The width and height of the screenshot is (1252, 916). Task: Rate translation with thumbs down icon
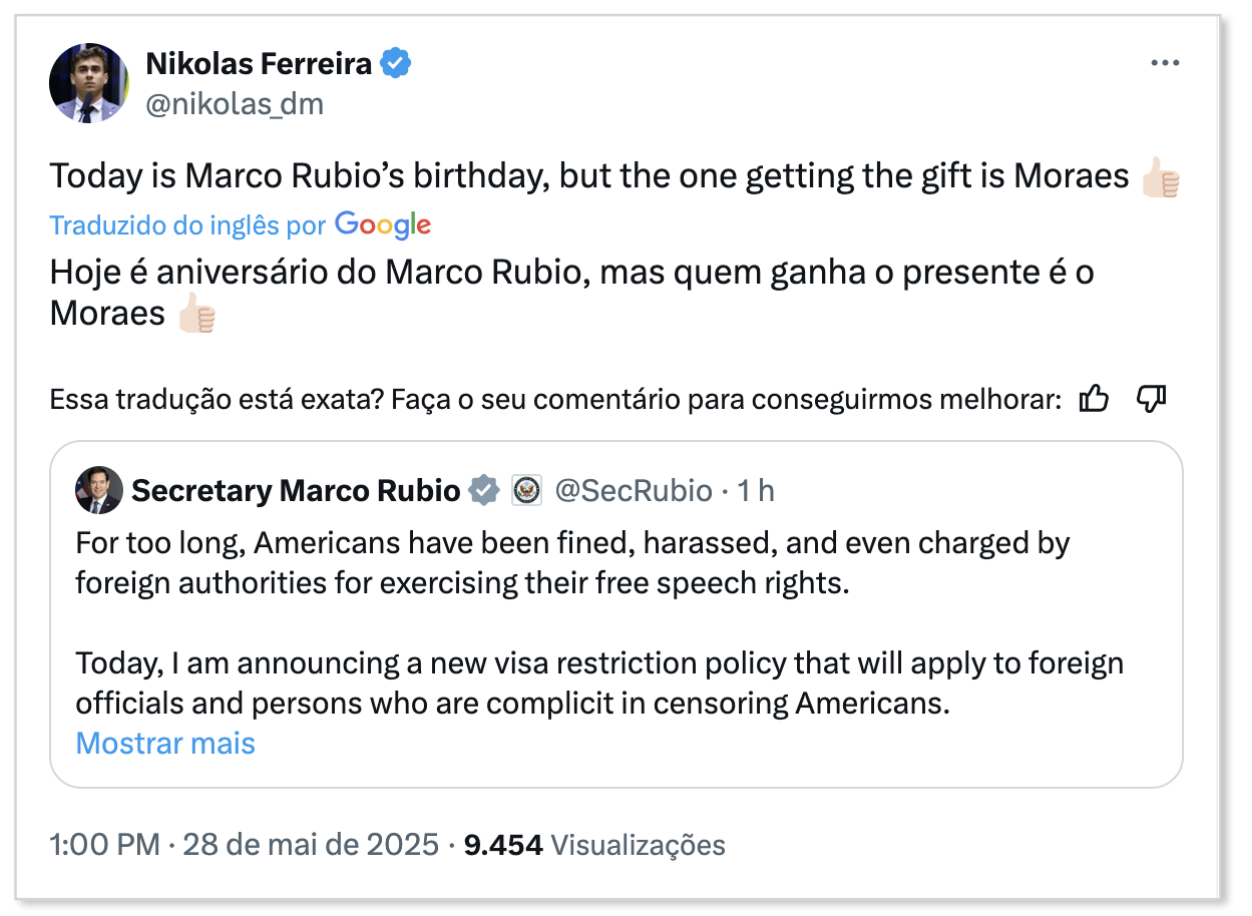[x=1152, y=400]
